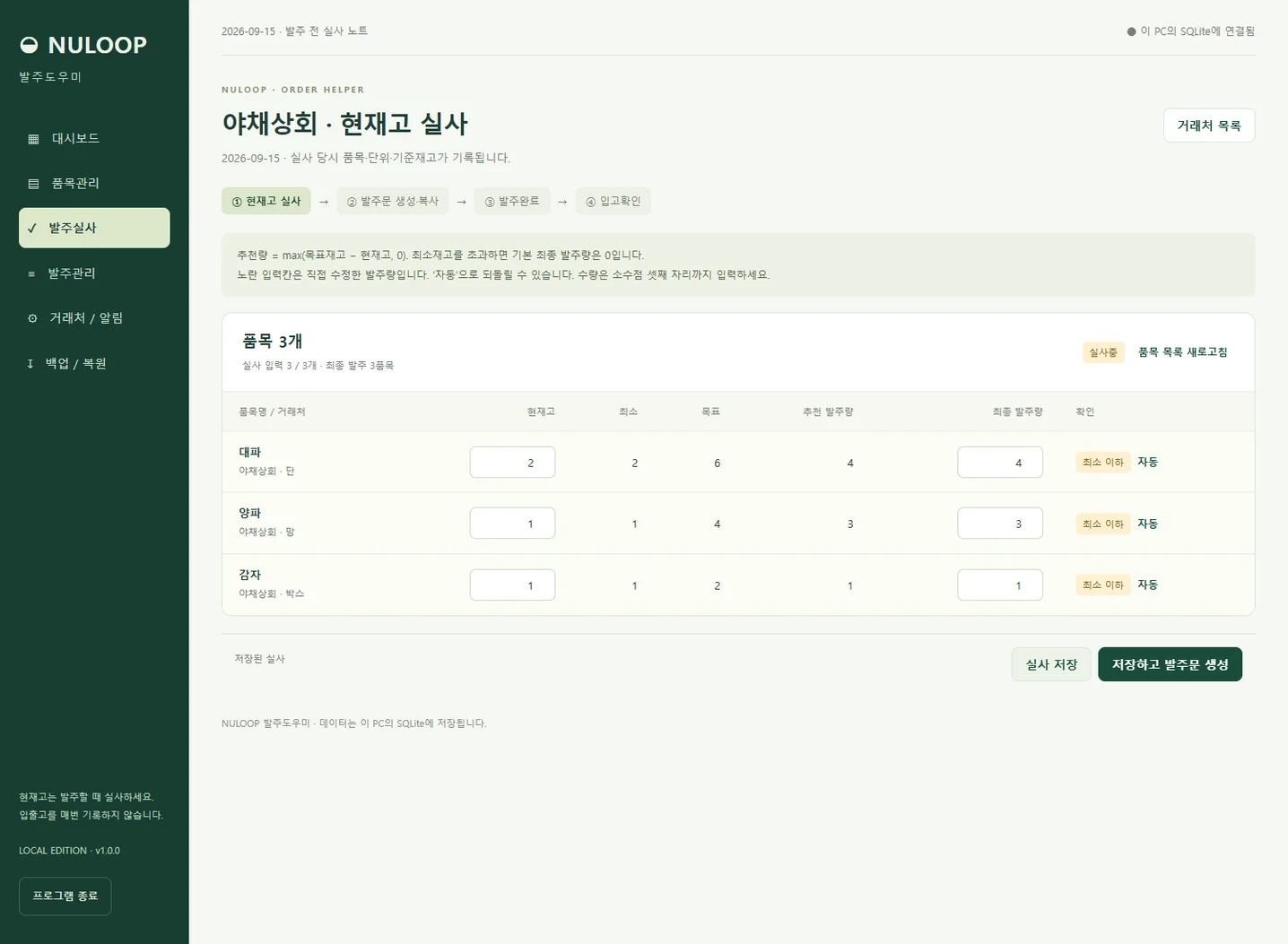Click the 최소 이하 badge for 감자
Image resolution: width=1288 pixels, height=944 pixels.
pos(1102,585)
